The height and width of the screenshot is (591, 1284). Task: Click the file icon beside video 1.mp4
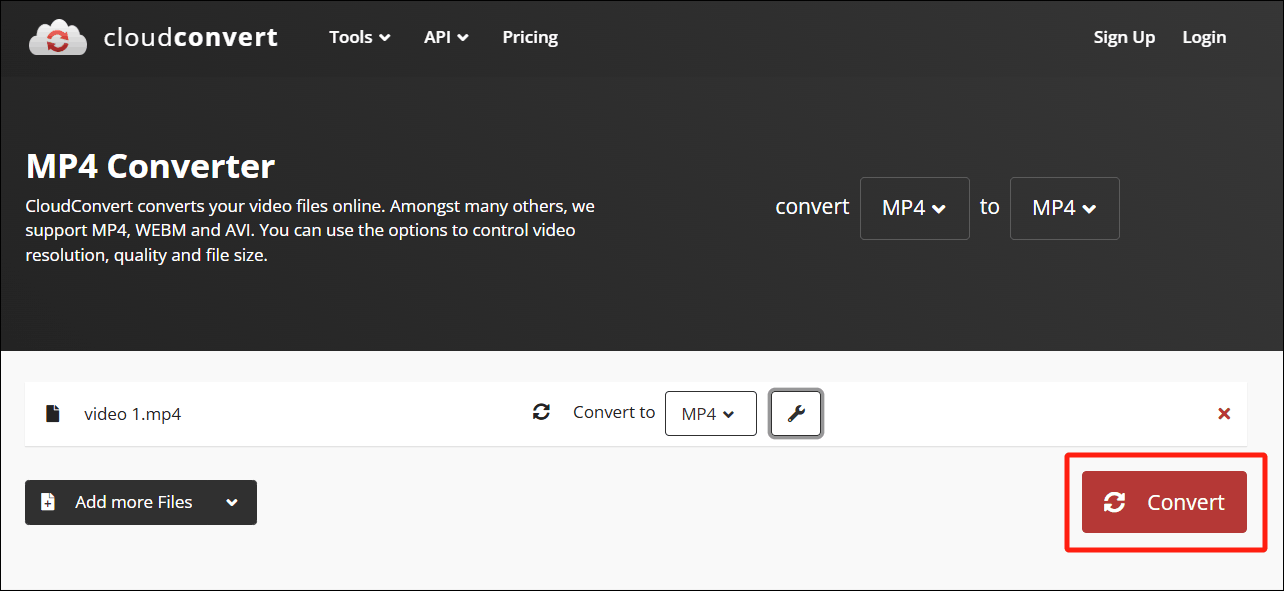pyautogui.click(x=53, y=413)
